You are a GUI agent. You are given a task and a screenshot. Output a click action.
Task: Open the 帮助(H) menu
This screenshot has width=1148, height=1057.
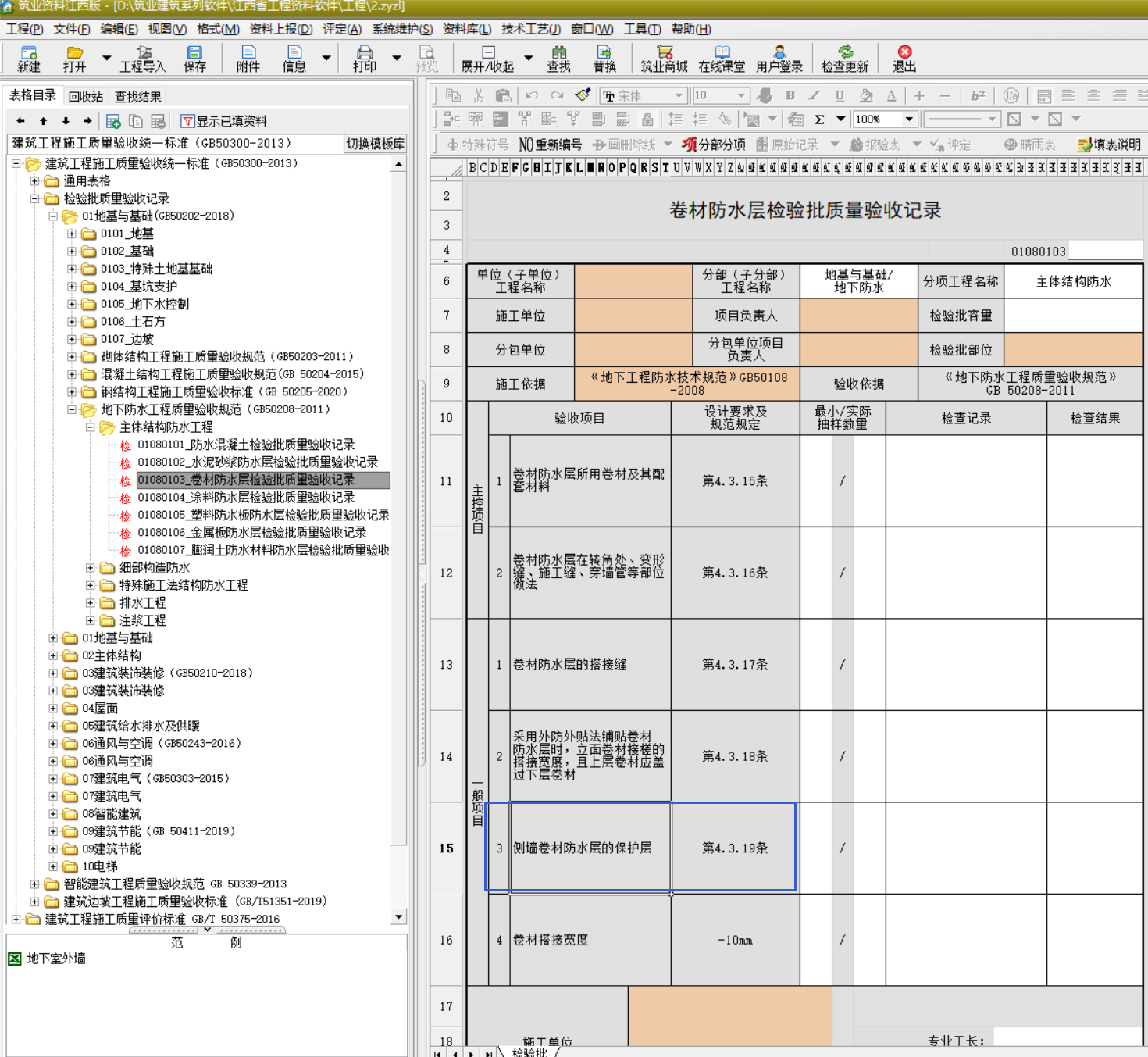click(x=691, y=29)
